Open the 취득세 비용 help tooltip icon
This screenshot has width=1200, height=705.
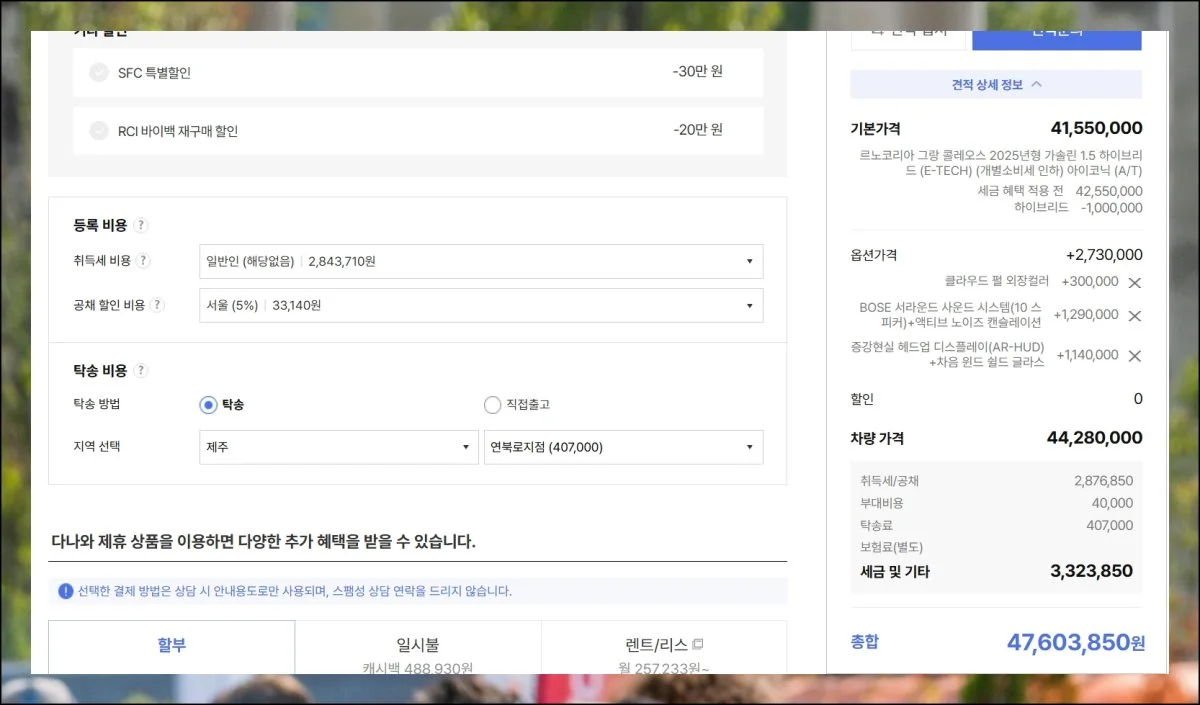coord(143,261)
